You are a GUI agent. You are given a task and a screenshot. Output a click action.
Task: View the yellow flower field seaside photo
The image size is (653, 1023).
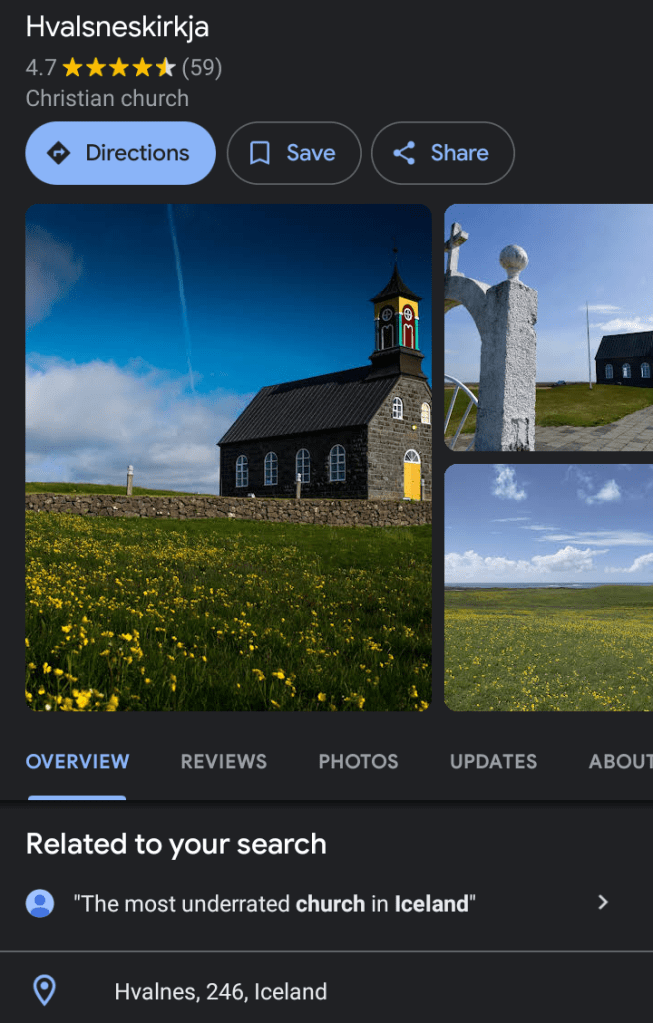pos(548,587)
